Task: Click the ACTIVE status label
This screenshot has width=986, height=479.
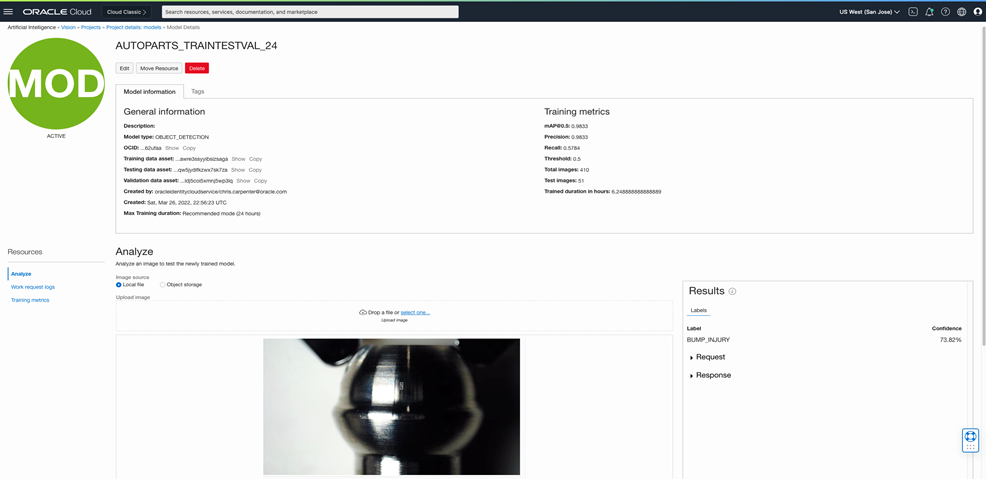Action: (56, 136)
